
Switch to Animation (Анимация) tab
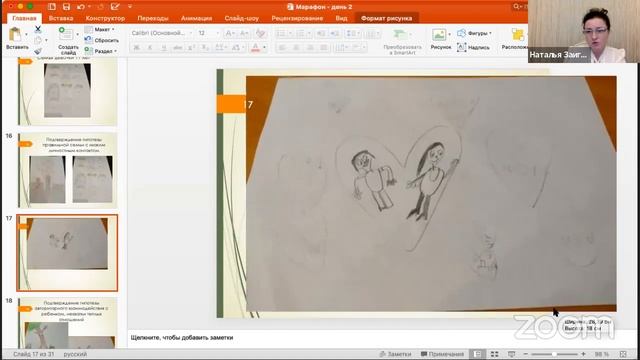pyautogui.click(x=196, y=18)
